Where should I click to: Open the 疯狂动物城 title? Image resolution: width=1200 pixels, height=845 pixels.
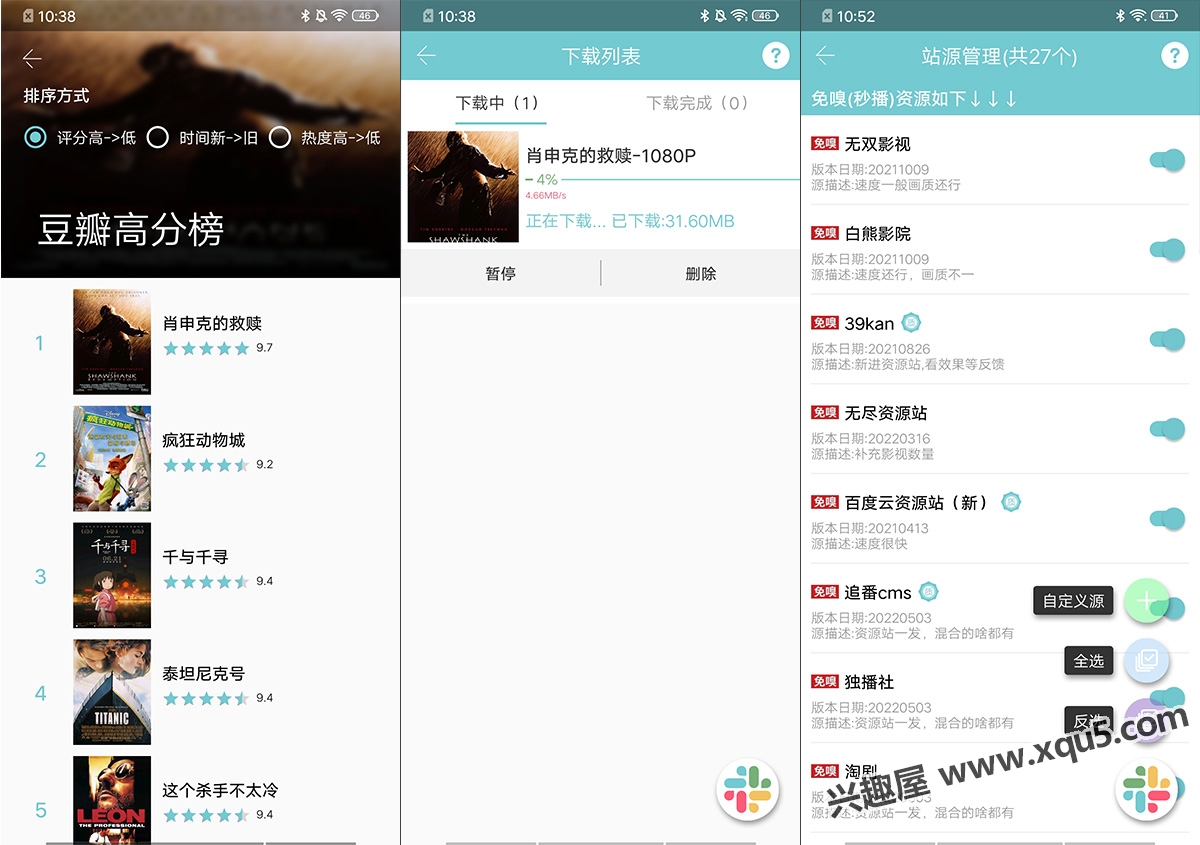(204, 440)
